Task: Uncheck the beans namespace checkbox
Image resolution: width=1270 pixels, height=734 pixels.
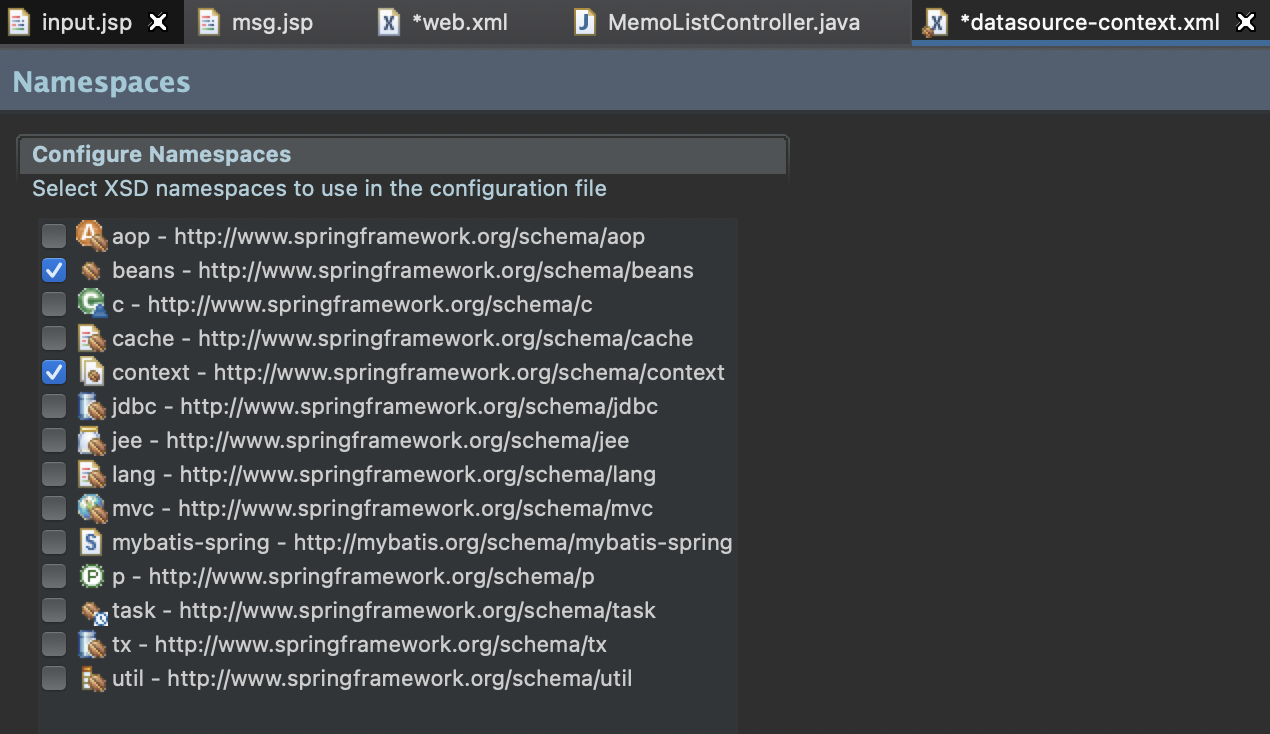Action: pyautogui.click(x=54, y=270)
